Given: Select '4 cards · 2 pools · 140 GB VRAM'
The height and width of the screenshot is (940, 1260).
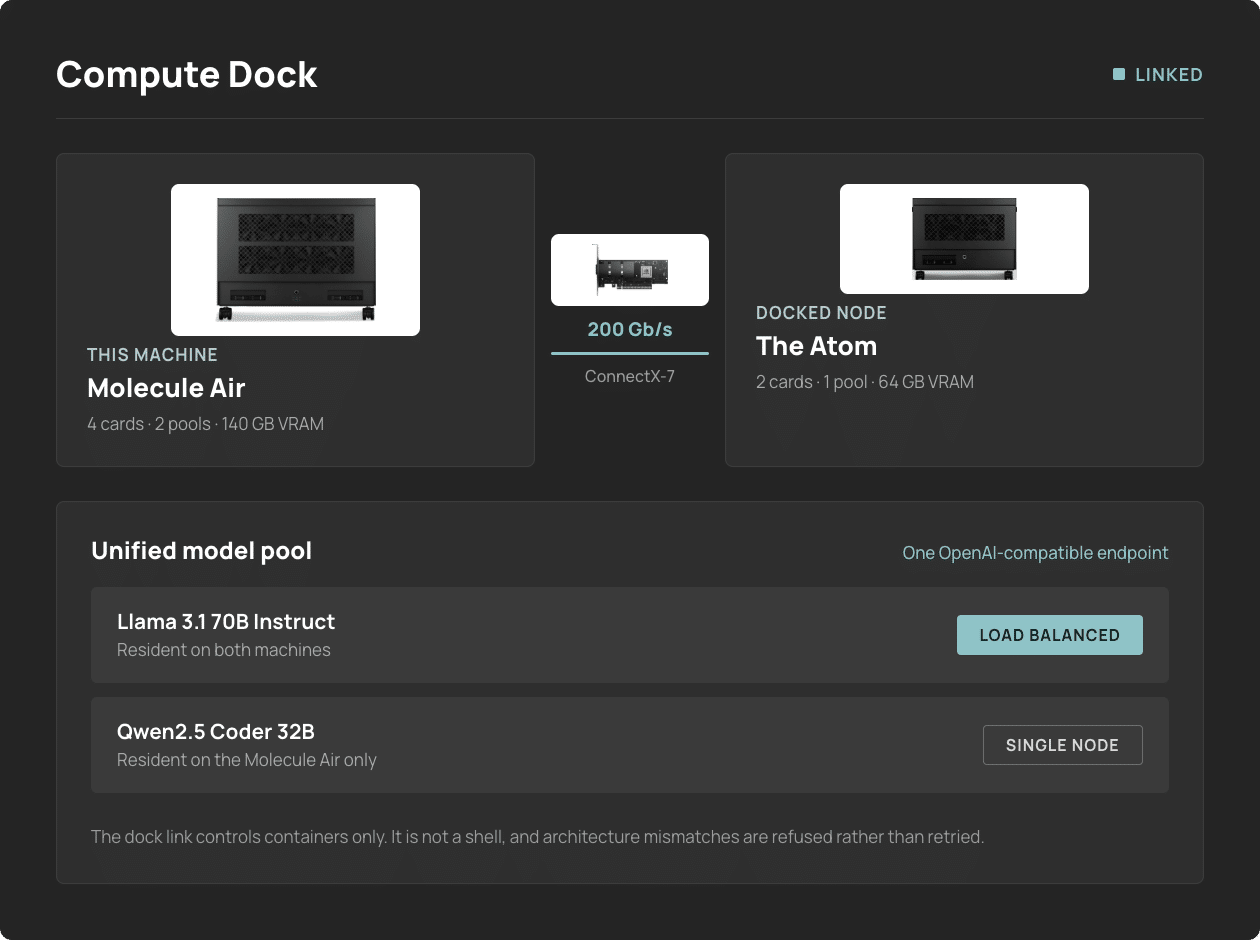Looking at the screenshot, I should [205, 424].
